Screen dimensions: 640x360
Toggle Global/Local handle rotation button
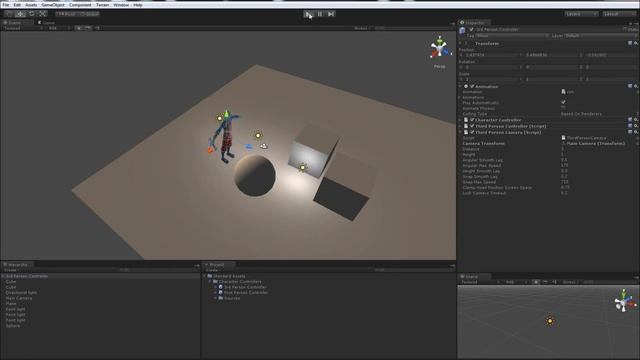pyautogui.click(x=89, y=14)
